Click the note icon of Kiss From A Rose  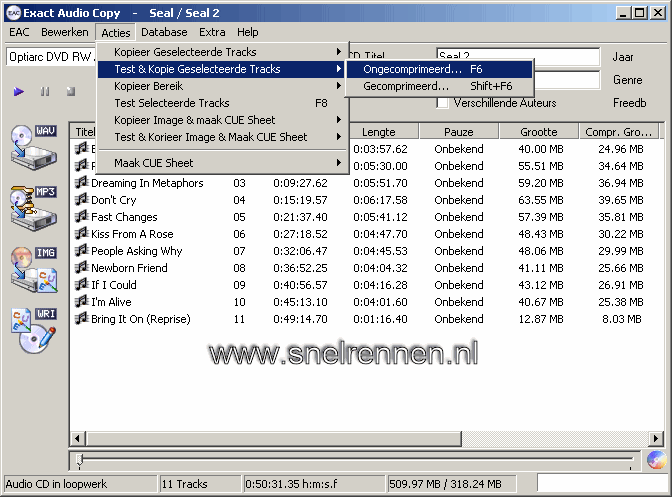pyautogui.click(x=81, y=234)
